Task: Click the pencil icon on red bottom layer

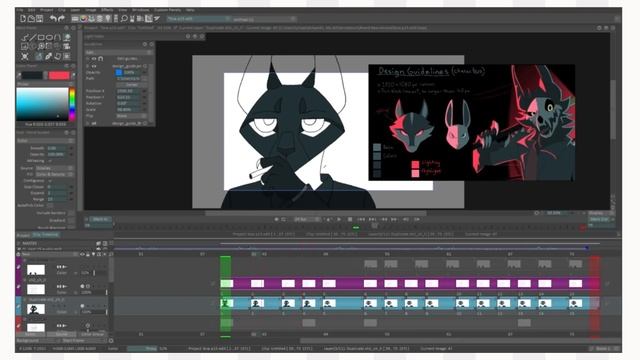Action: 18,326
